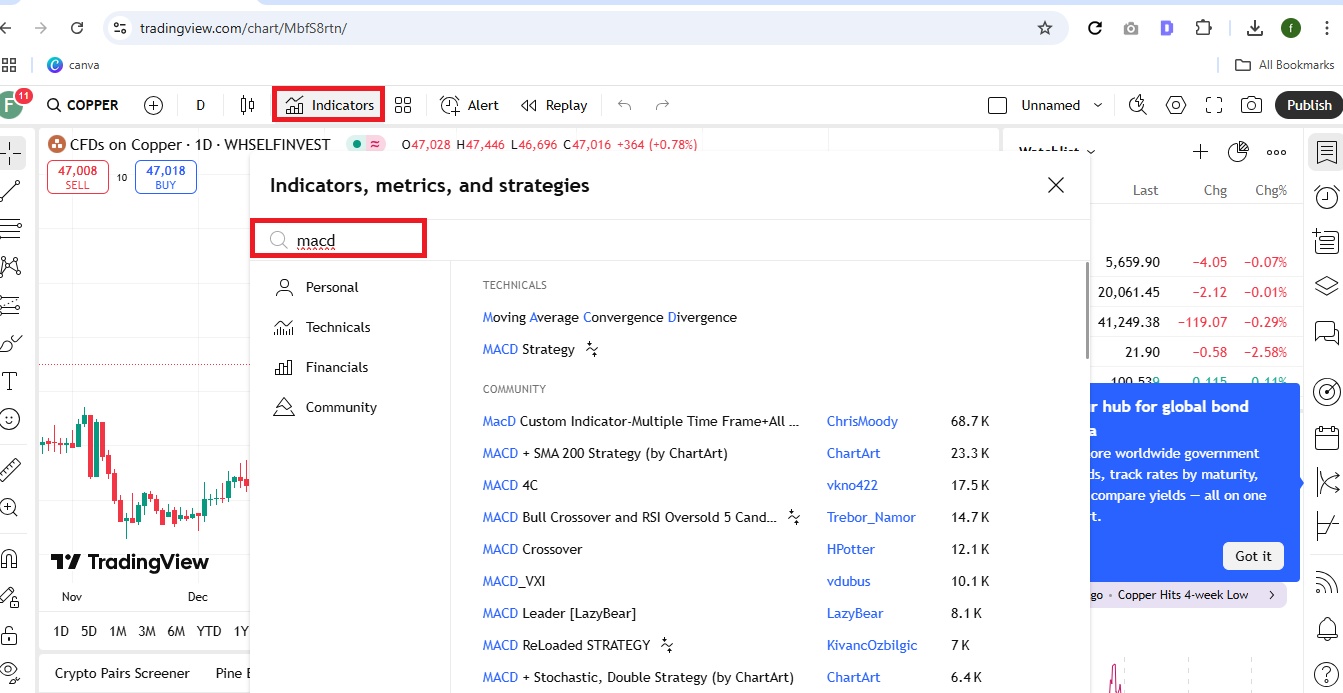This screenshot has width=1343, height=693.
Task: Click the macd search input field
Action: coord(338,240)
